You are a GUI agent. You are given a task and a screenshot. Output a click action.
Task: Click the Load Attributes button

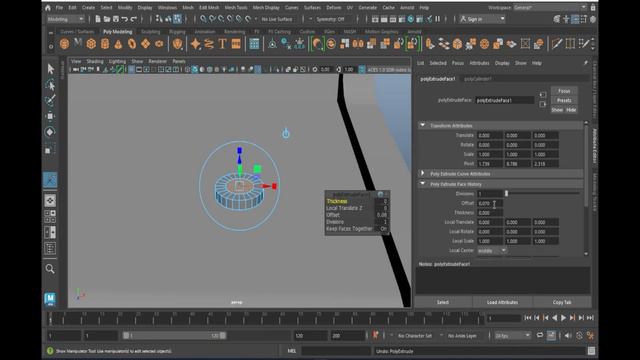click(x=502, y=302)
